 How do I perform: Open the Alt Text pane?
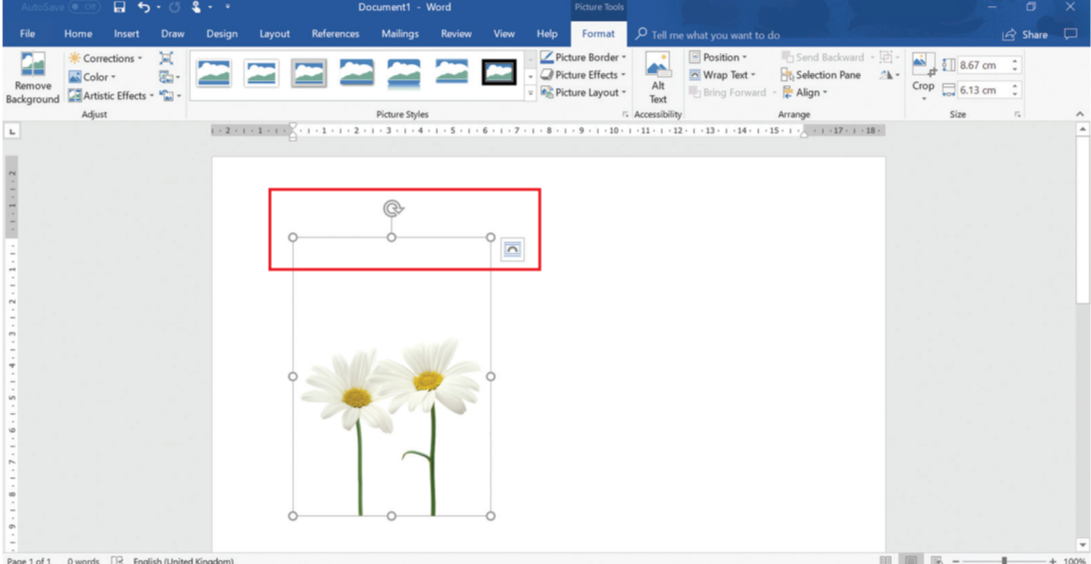click(657, 78)
